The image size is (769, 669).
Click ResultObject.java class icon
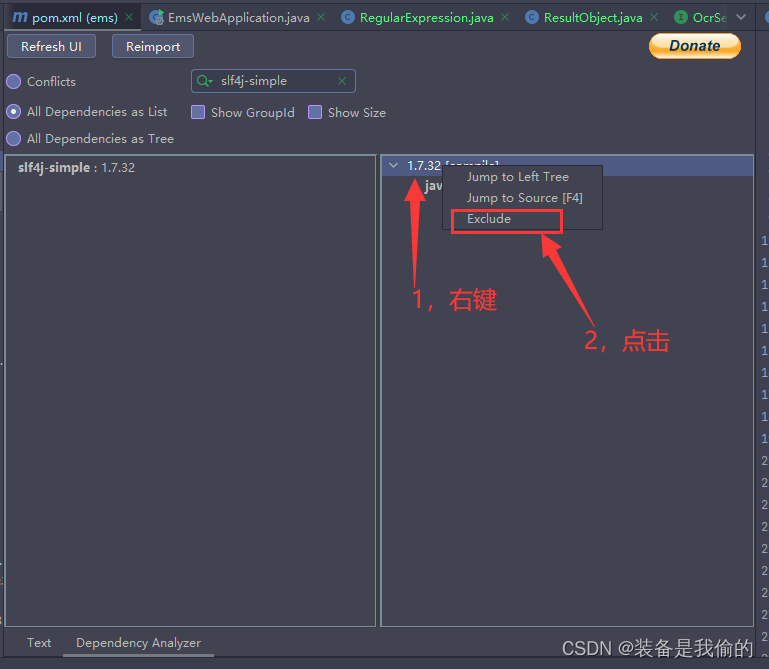[532, 18]
